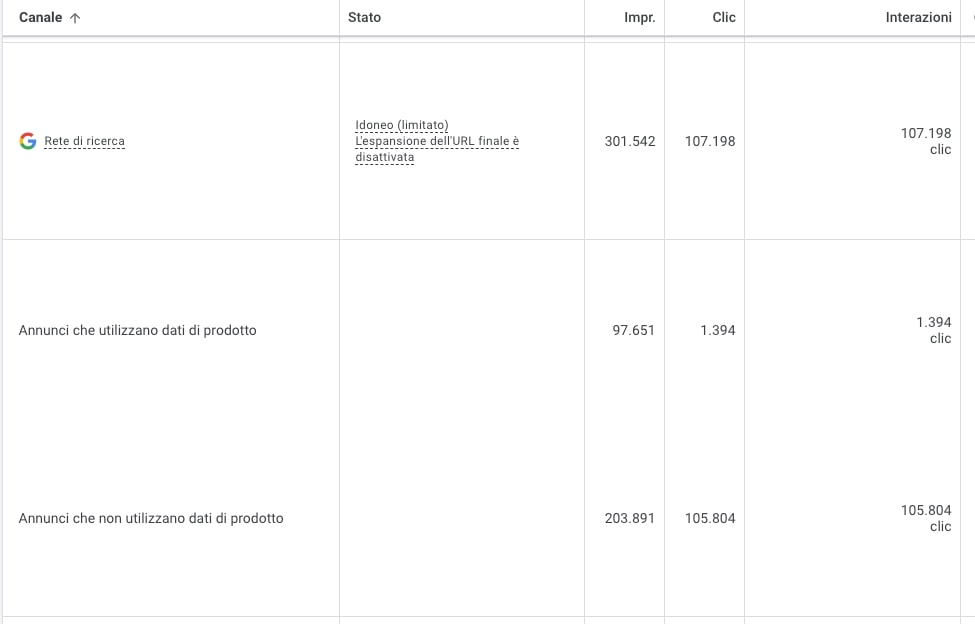
Task: Click the 105.804 value in the Clic column
Action: (710, 518)
